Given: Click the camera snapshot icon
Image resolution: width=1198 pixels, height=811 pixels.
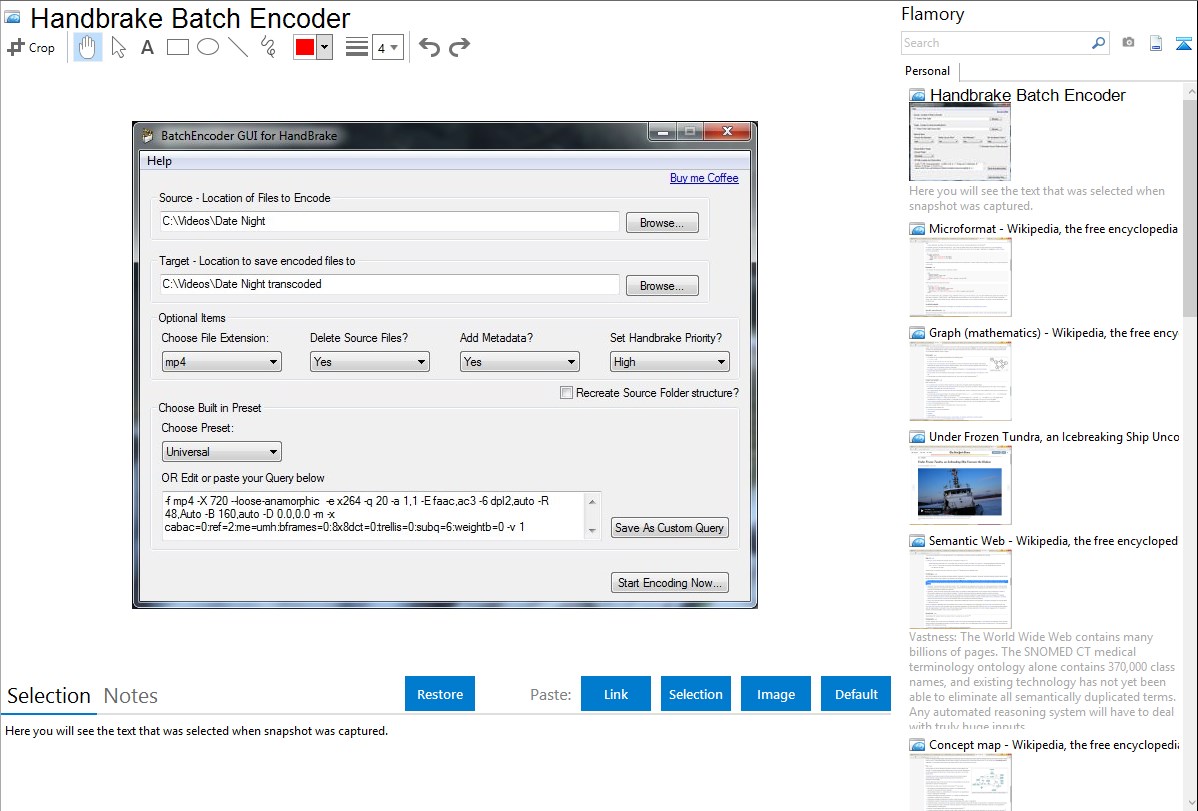Looking at the screenshot, I should pyautogui.click(x=1128, y=43).
